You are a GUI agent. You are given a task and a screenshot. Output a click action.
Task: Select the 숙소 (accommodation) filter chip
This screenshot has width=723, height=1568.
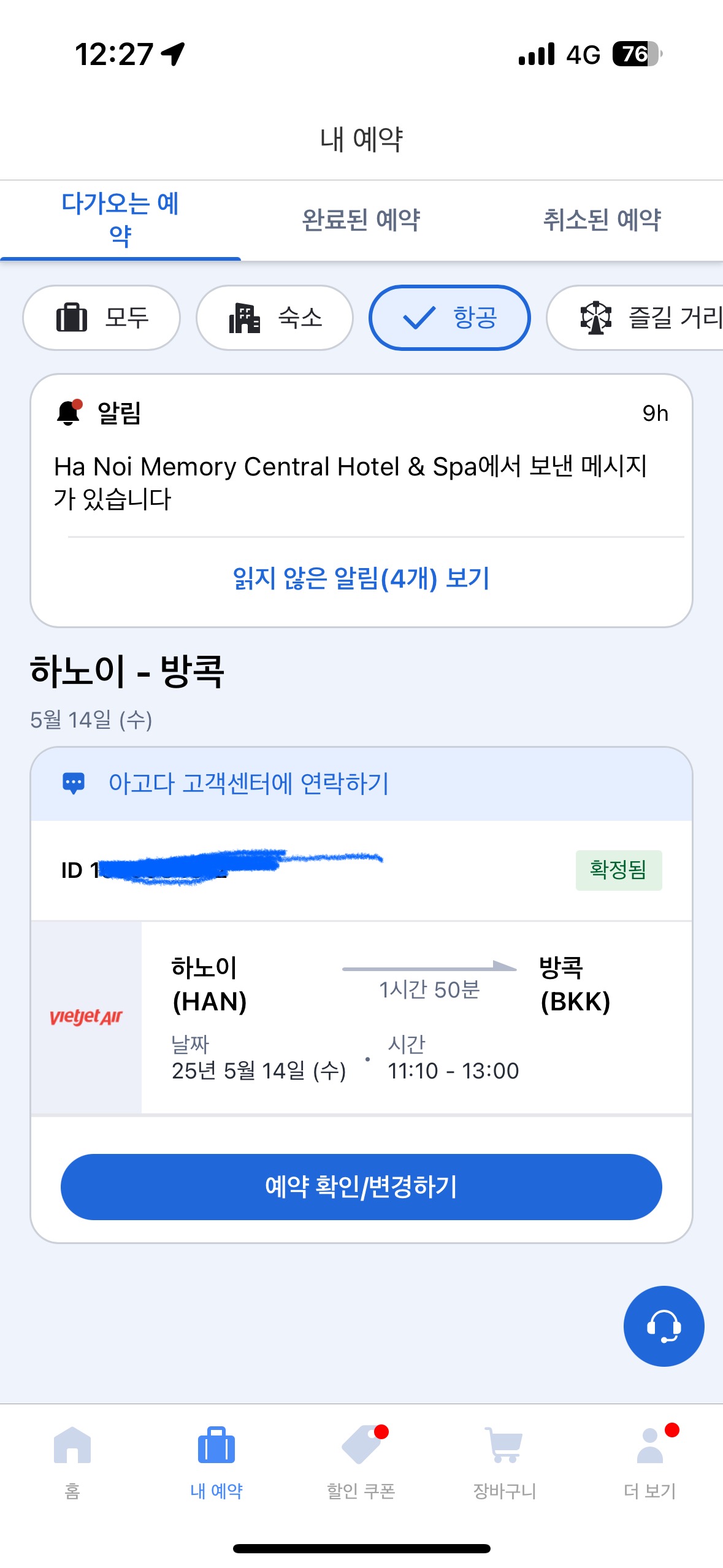pos(275,318)
